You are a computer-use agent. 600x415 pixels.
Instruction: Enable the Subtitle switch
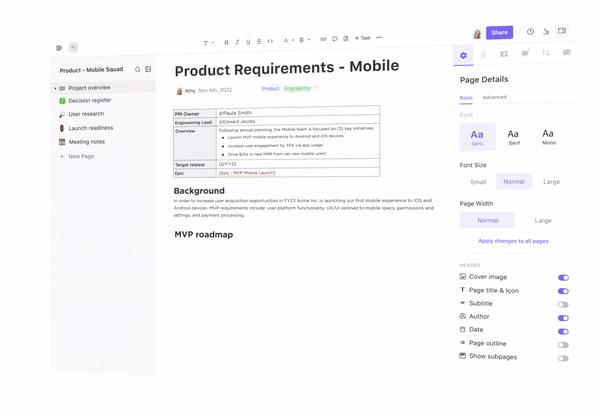tap(563, 305)
